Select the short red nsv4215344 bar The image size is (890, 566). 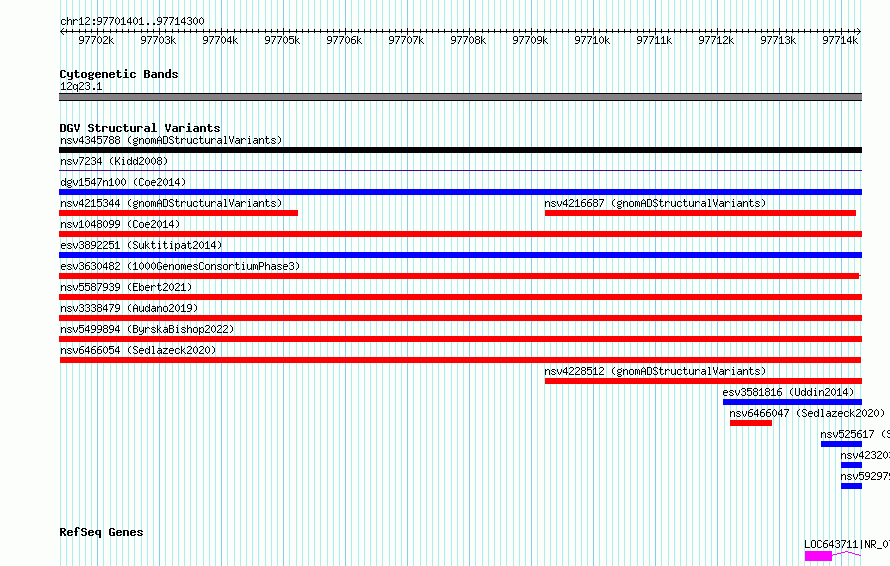[x=178, y=213]
